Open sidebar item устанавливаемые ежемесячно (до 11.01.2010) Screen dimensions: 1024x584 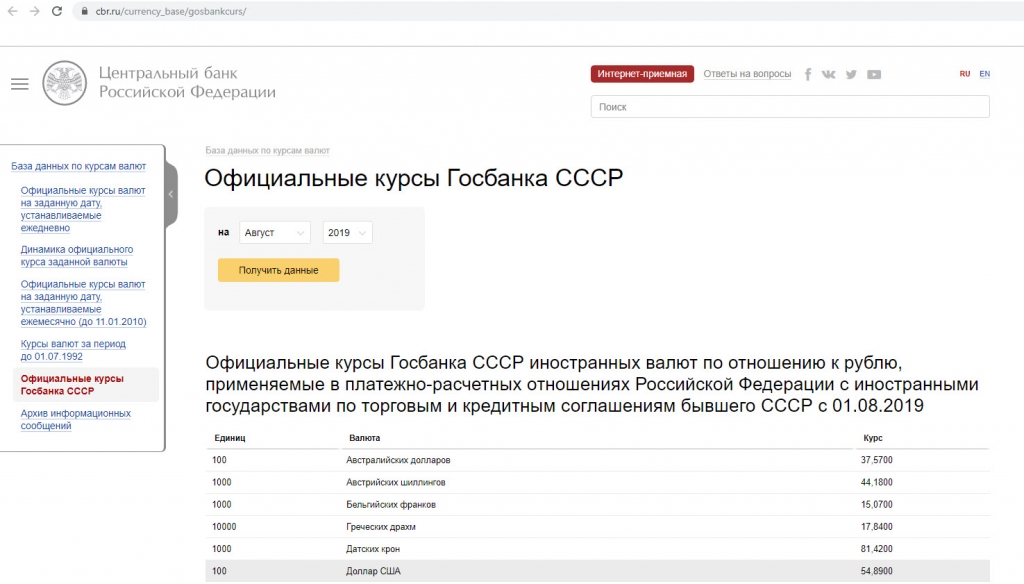[83, 302]
